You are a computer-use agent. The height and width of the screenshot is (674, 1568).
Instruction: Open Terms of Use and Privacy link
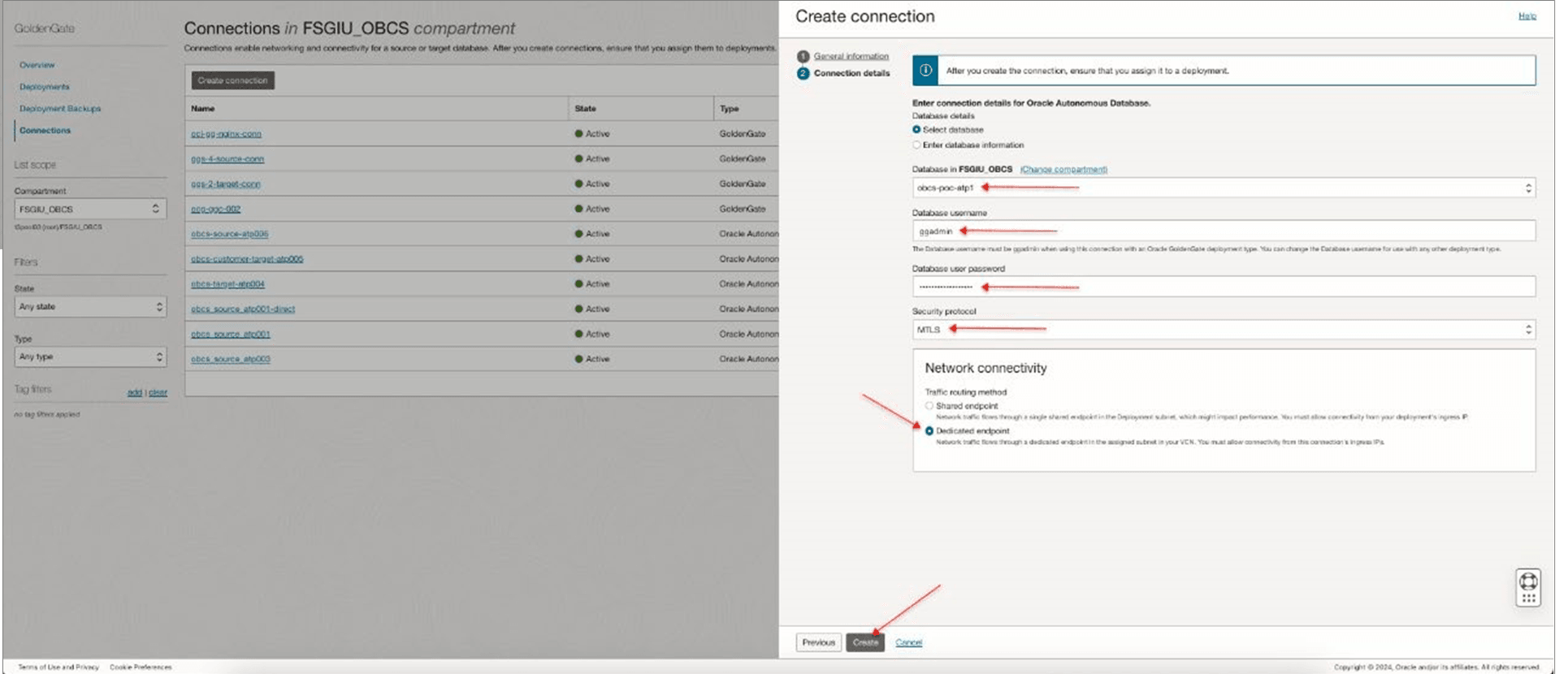click(x=58, y=668)
